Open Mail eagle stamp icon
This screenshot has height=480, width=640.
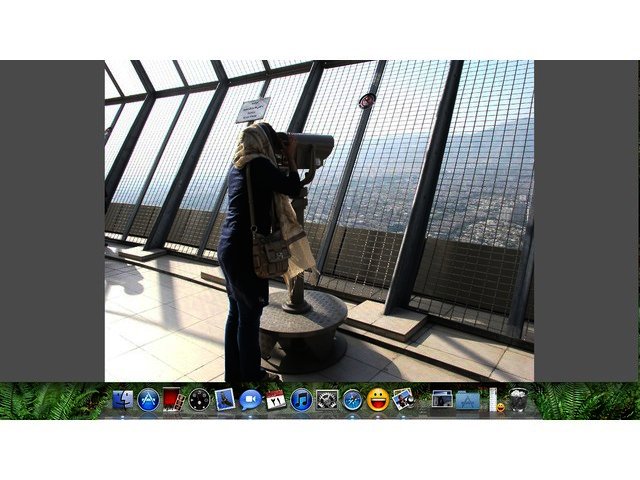coord(224,401)
